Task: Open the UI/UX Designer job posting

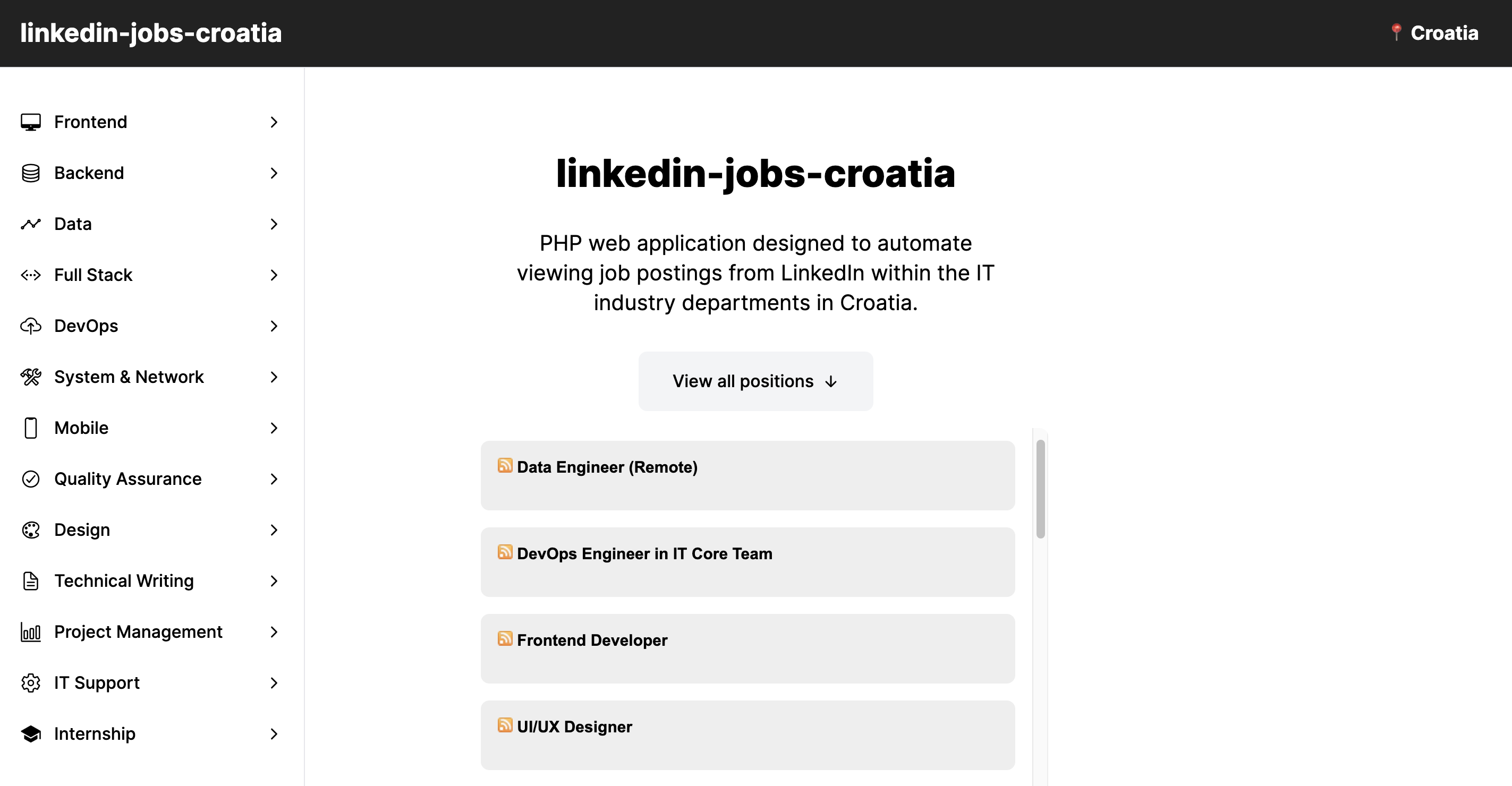Action: 574,726
